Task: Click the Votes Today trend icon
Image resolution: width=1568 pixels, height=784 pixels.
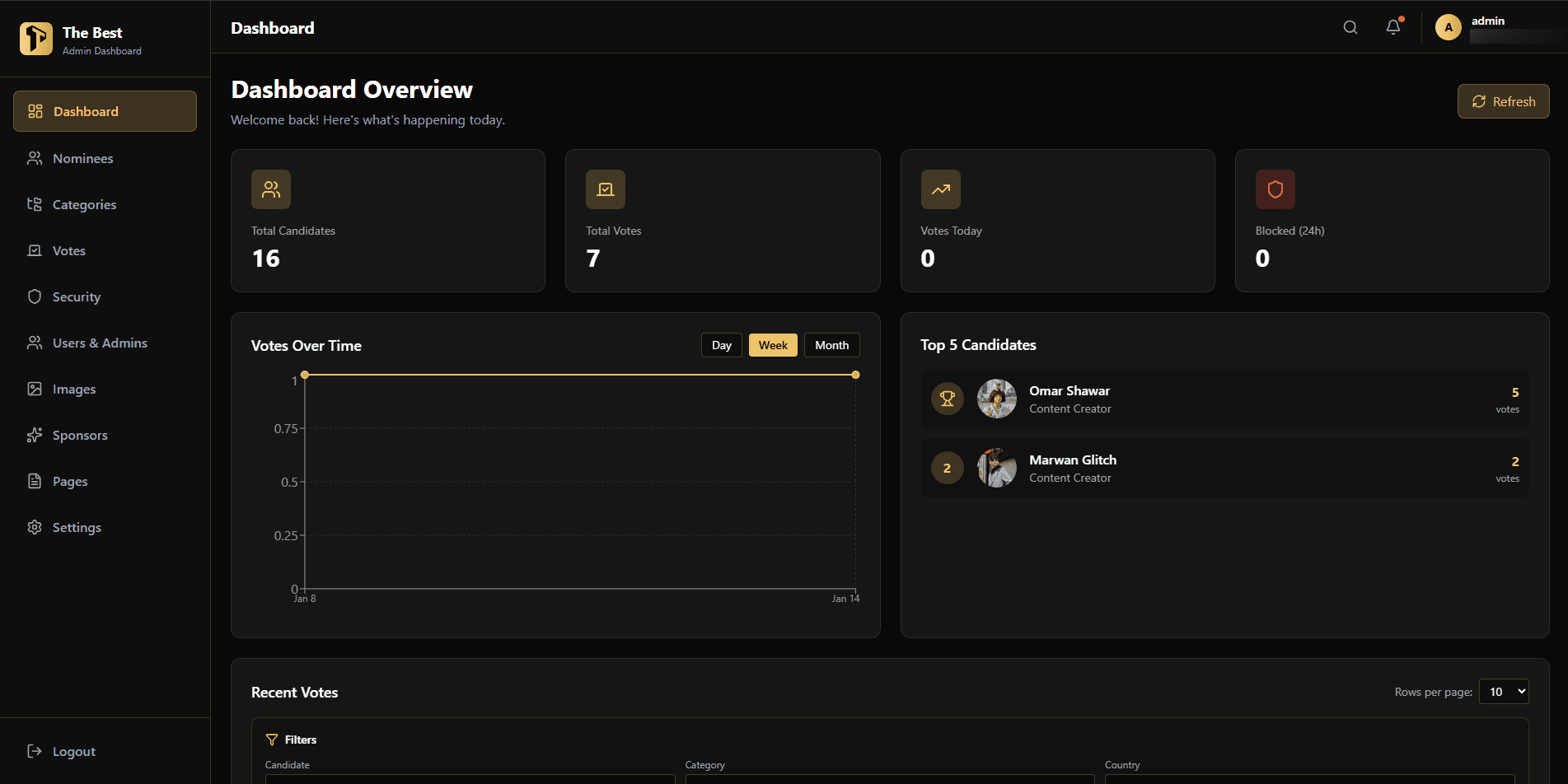Action: (940, 189)
